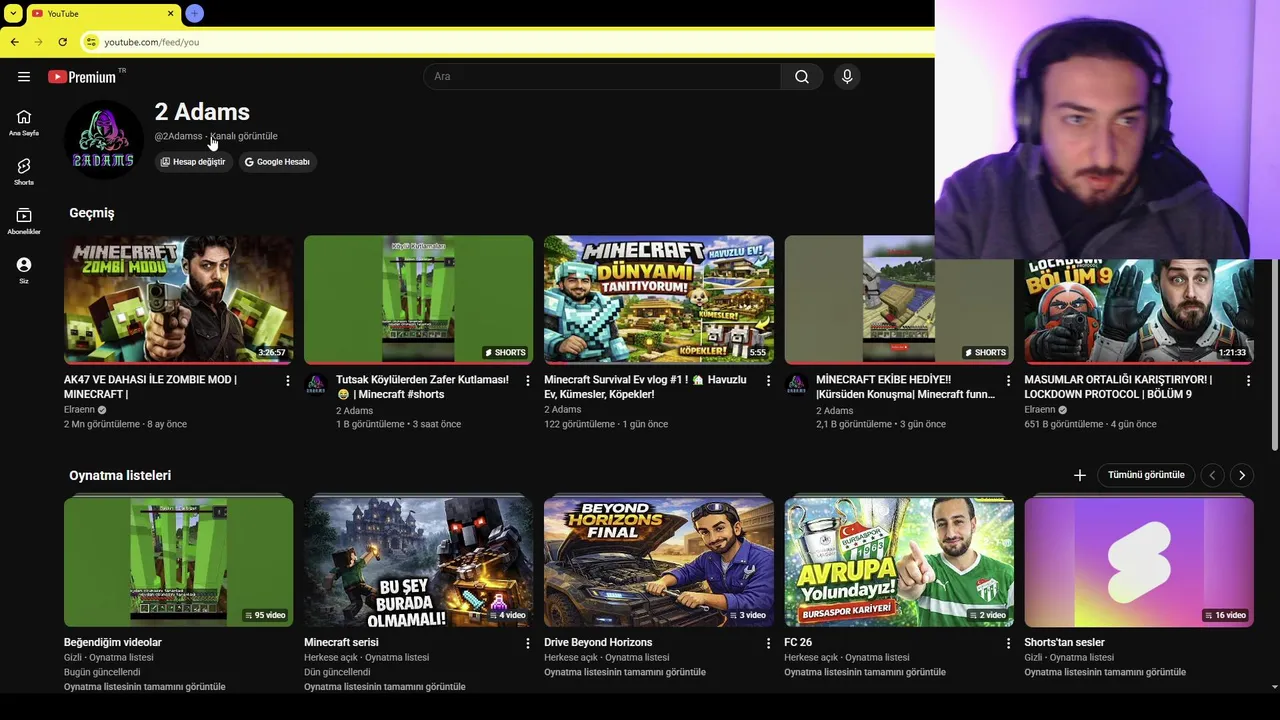Click YouTube tab title
The width and height of the screenshot is (1280, 720).
63,13
